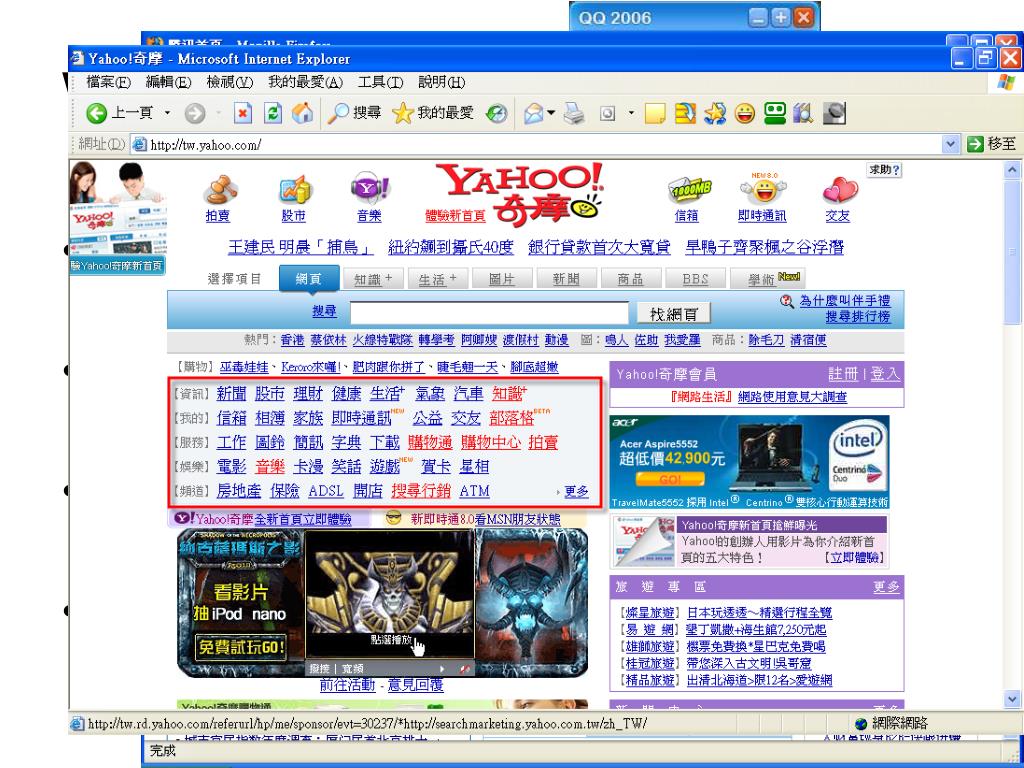Click the 交友 hearts icon
The height and width of the screenshot is (768, 1024).
tap(840, 190)
